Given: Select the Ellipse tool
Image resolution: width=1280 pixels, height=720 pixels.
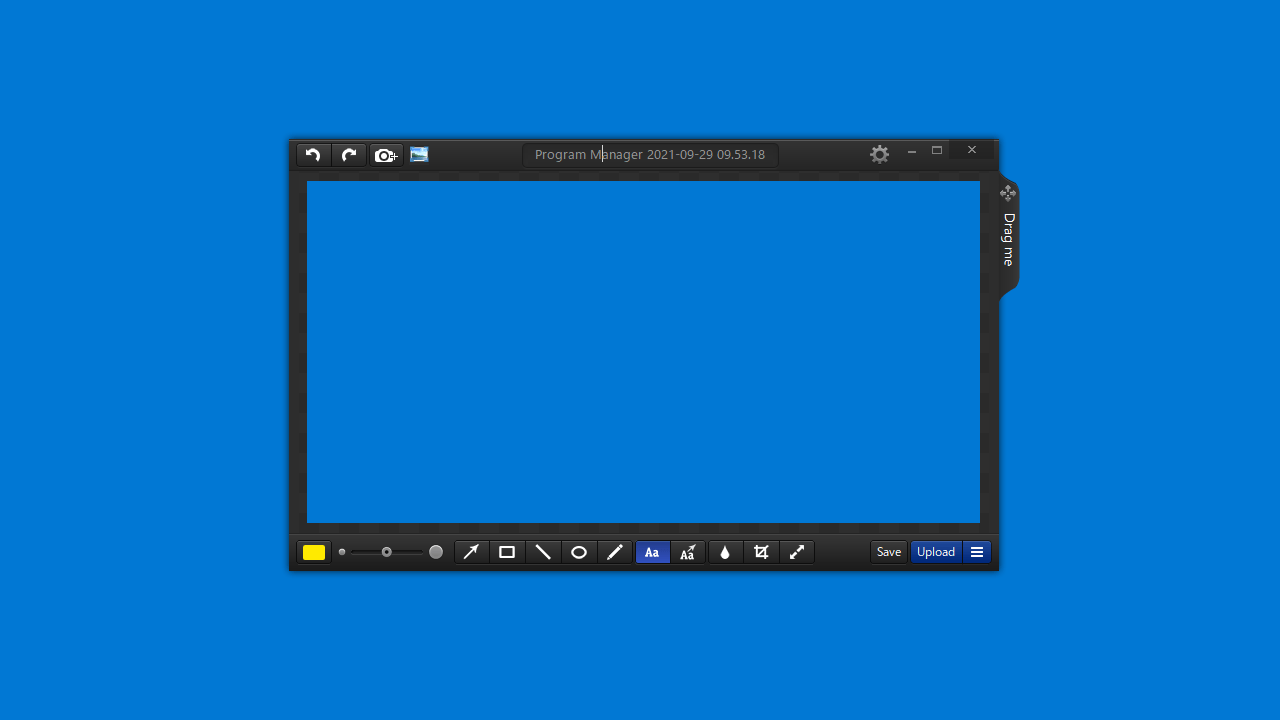Looking at the screenshot, I should click(579, 552).
